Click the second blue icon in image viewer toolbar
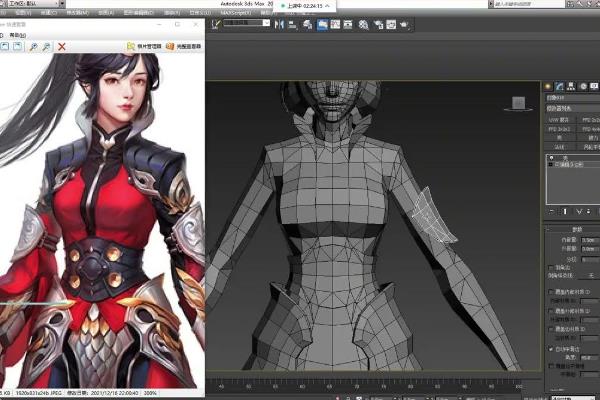The image size is (600, 400). pyautogui.click(x=17, y=46)
